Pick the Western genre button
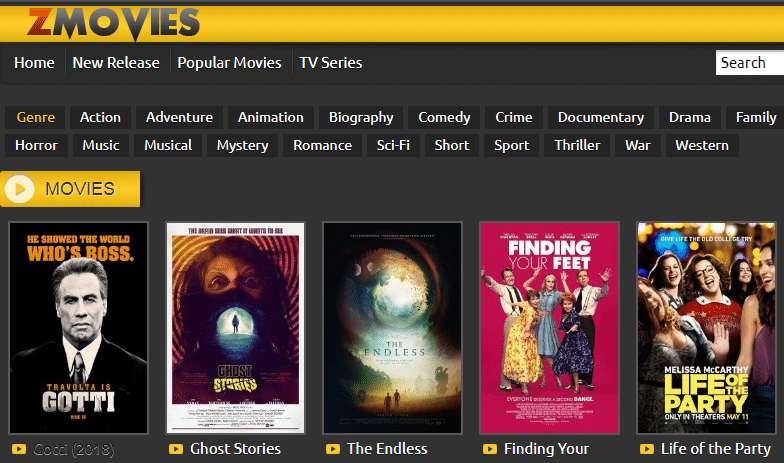This screenshot has height=463, width=784. 702,145
